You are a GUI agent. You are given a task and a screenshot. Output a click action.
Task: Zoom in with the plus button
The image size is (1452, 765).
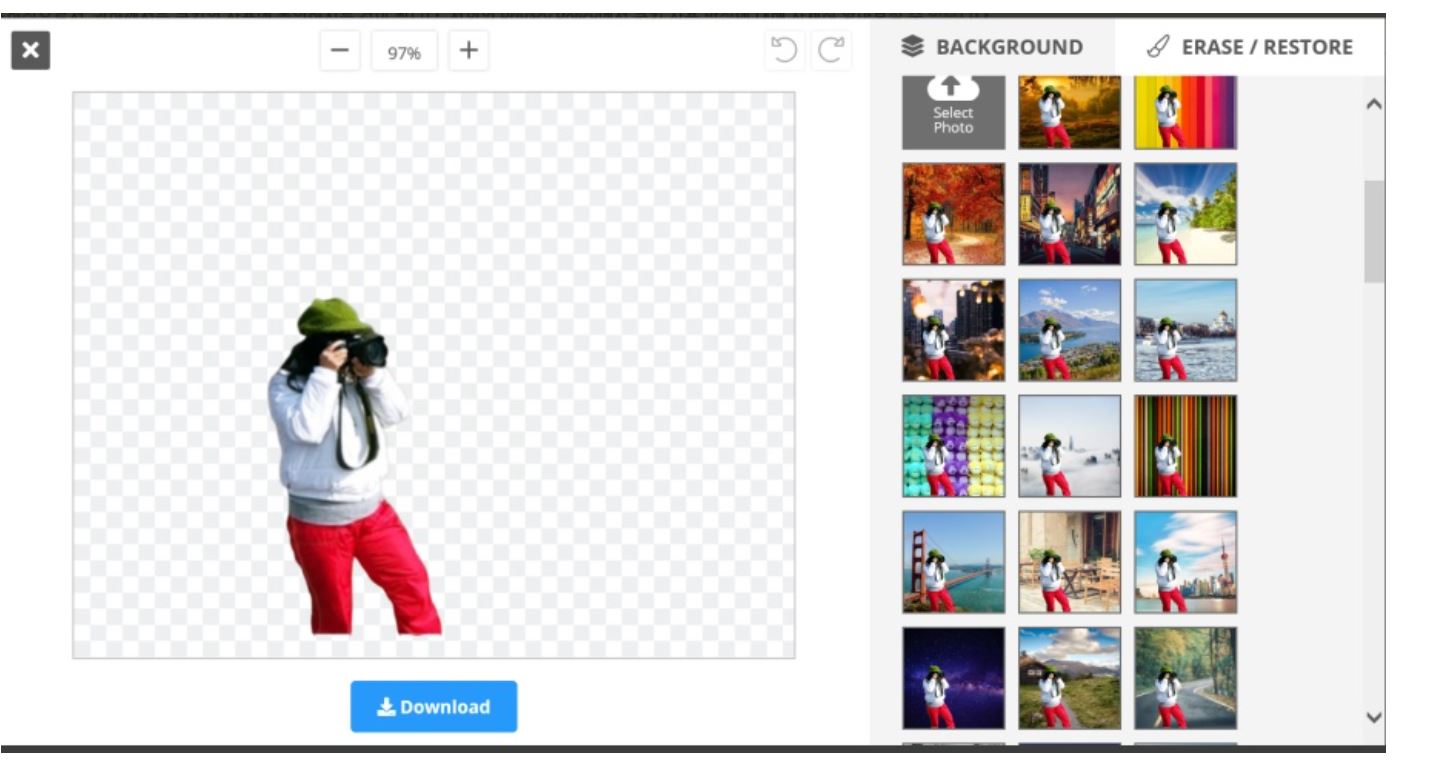click(x=468, y=51)
